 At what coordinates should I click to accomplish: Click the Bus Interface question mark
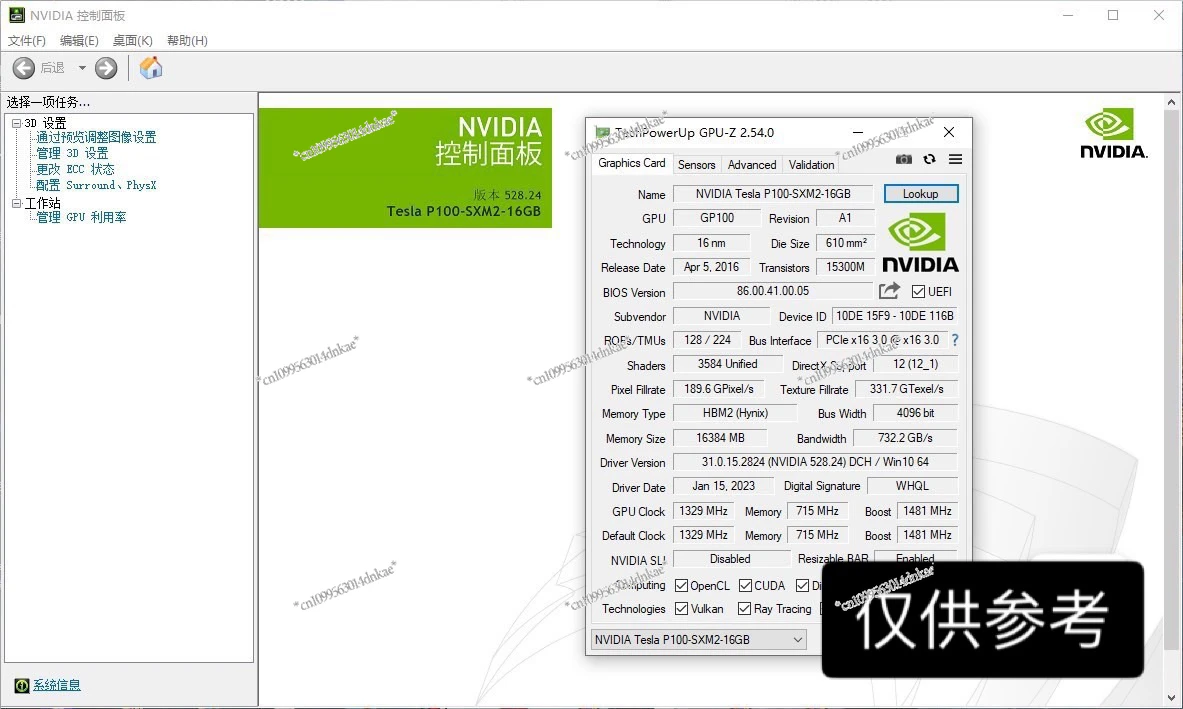pyautogui.click(x=955, y=340)
